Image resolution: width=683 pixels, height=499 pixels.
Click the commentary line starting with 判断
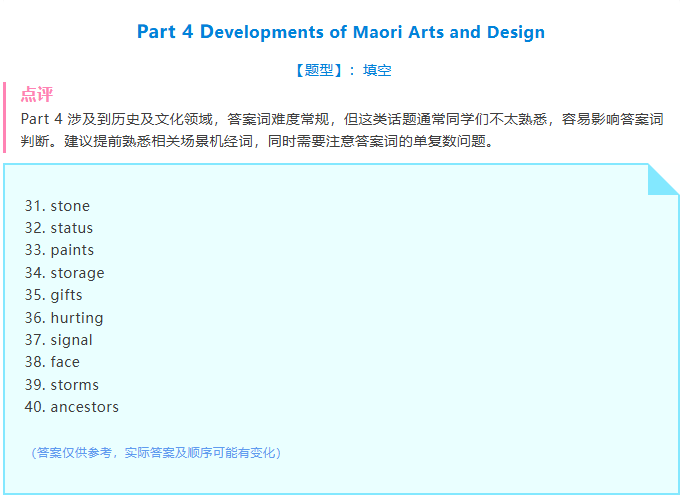tap(256, 141)
